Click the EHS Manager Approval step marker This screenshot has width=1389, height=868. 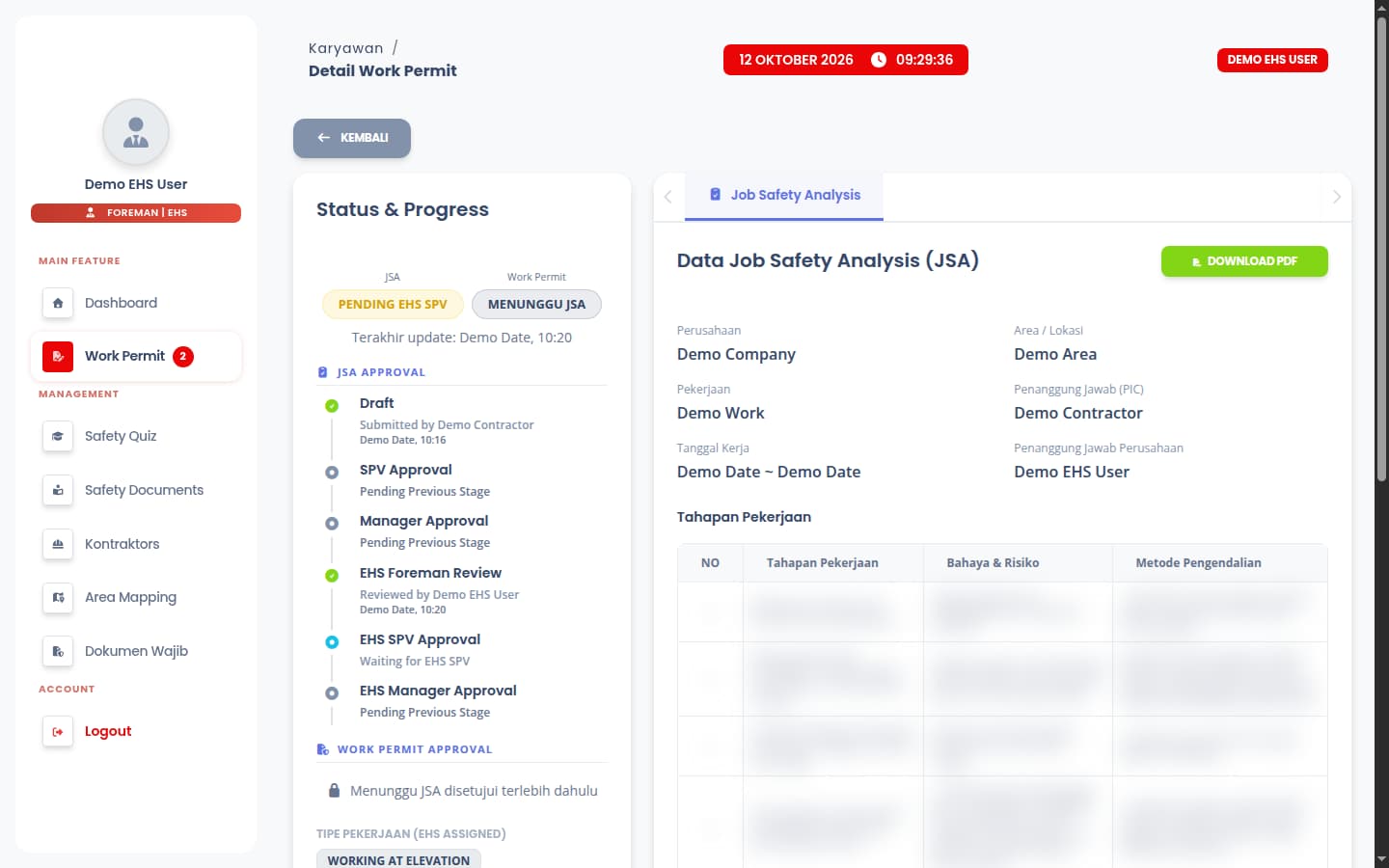coord(332,693)
